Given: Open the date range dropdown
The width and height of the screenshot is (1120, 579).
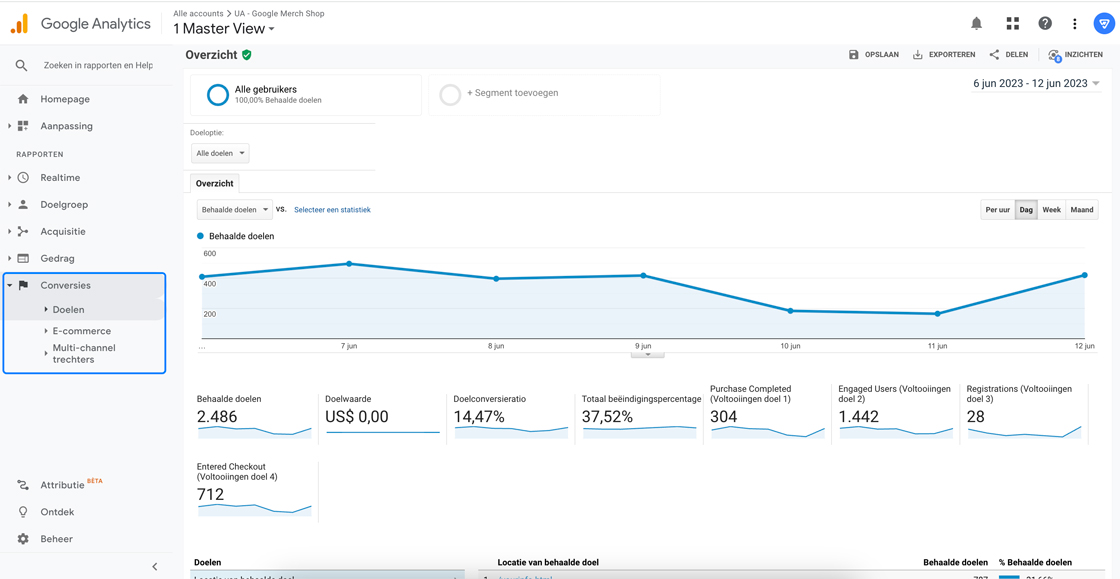Looking at the screenshot, I should coord(1036,84).
